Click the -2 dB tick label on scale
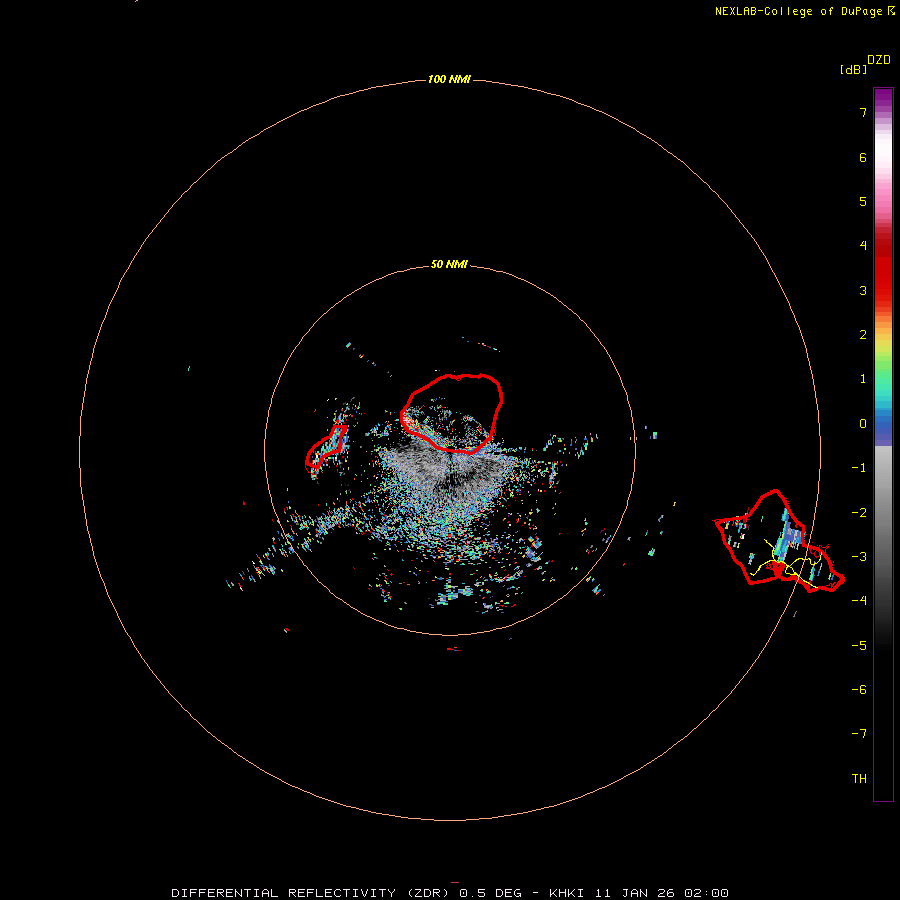 click(859, 513)
